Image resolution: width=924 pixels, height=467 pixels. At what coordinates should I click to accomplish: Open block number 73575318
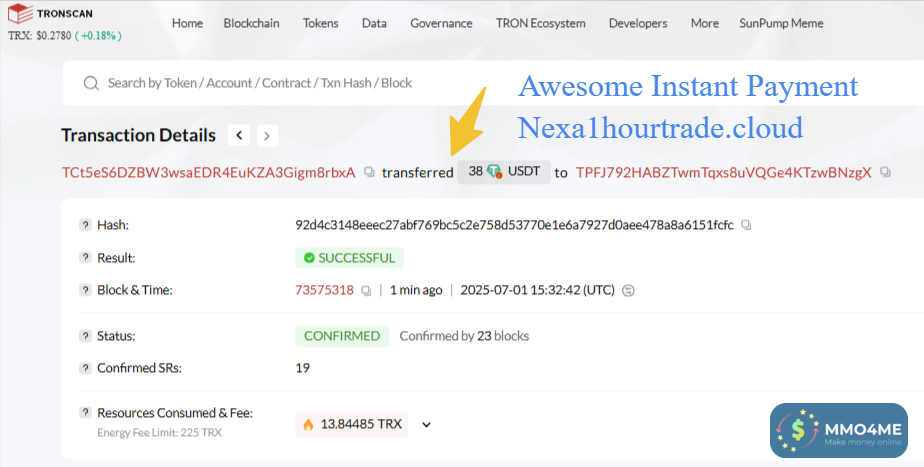click(x=325, y=290)
